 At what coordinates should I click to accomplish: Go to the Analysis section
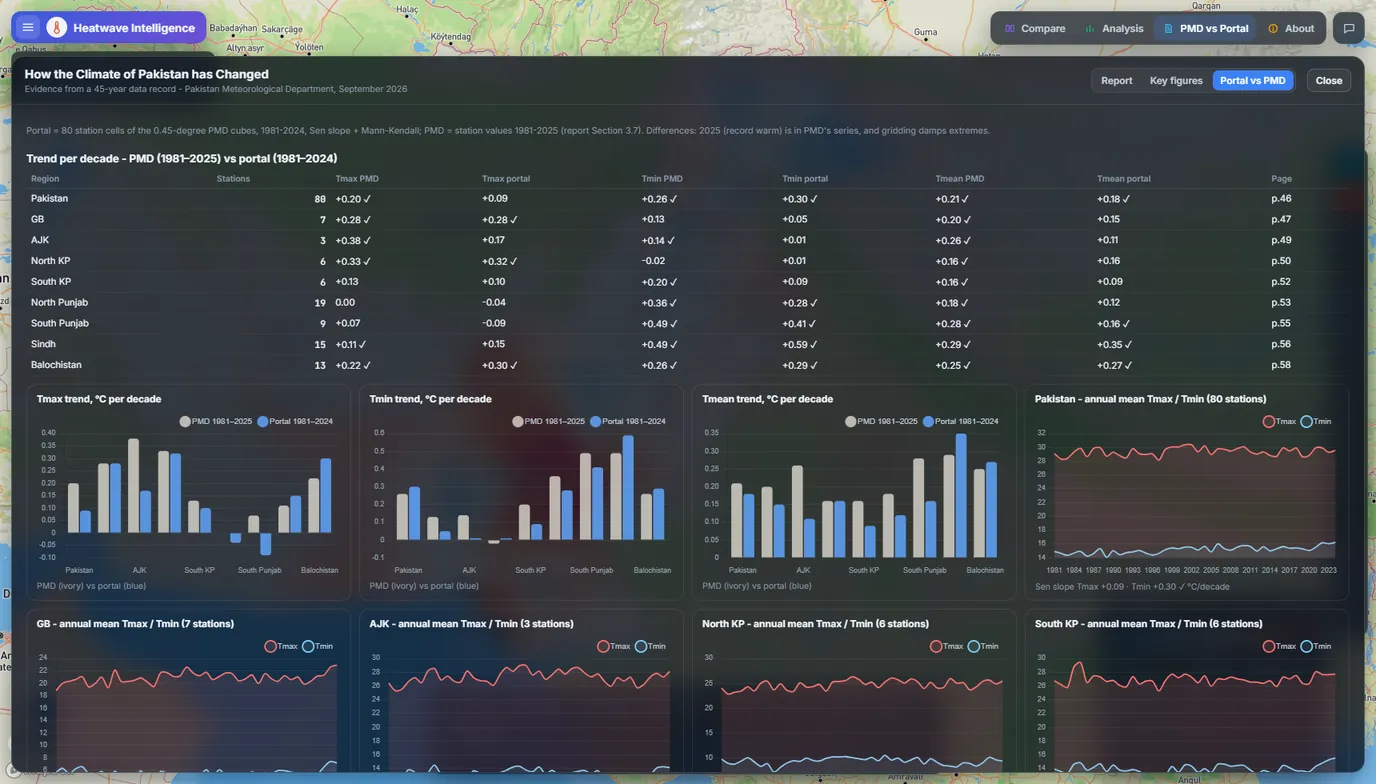click(1114, 28)
